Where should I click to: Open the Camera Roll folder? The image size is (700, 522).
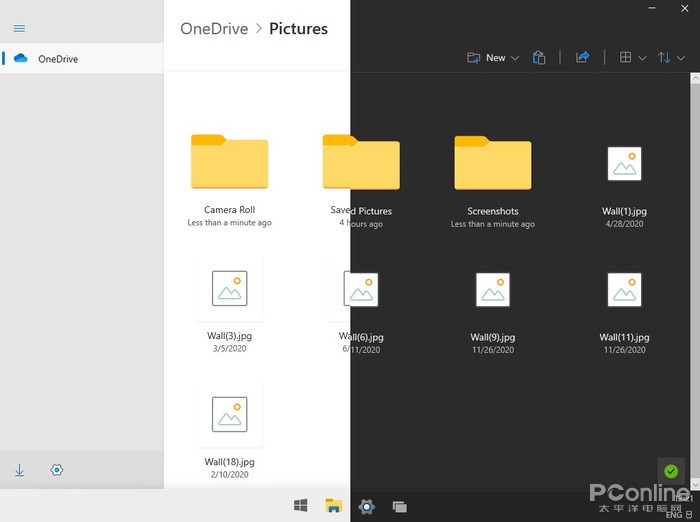[229, 163]
